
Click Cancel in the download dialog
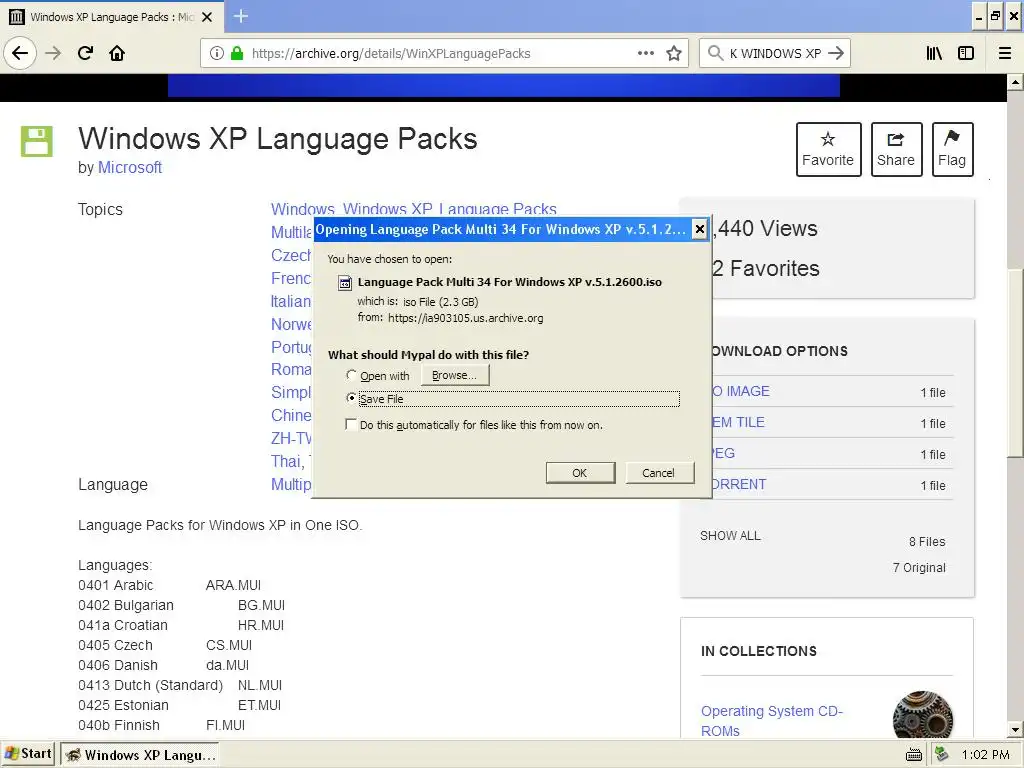pos(659,473)
